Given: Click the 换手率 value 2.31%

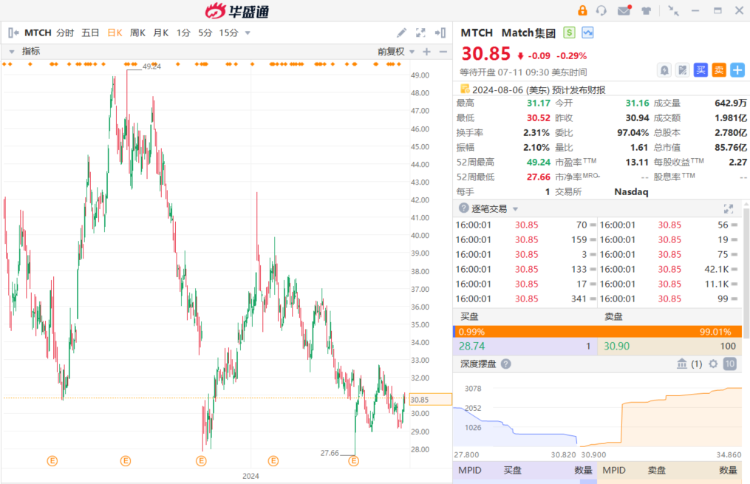Looking at the screenshot, I should coord(536,132).
